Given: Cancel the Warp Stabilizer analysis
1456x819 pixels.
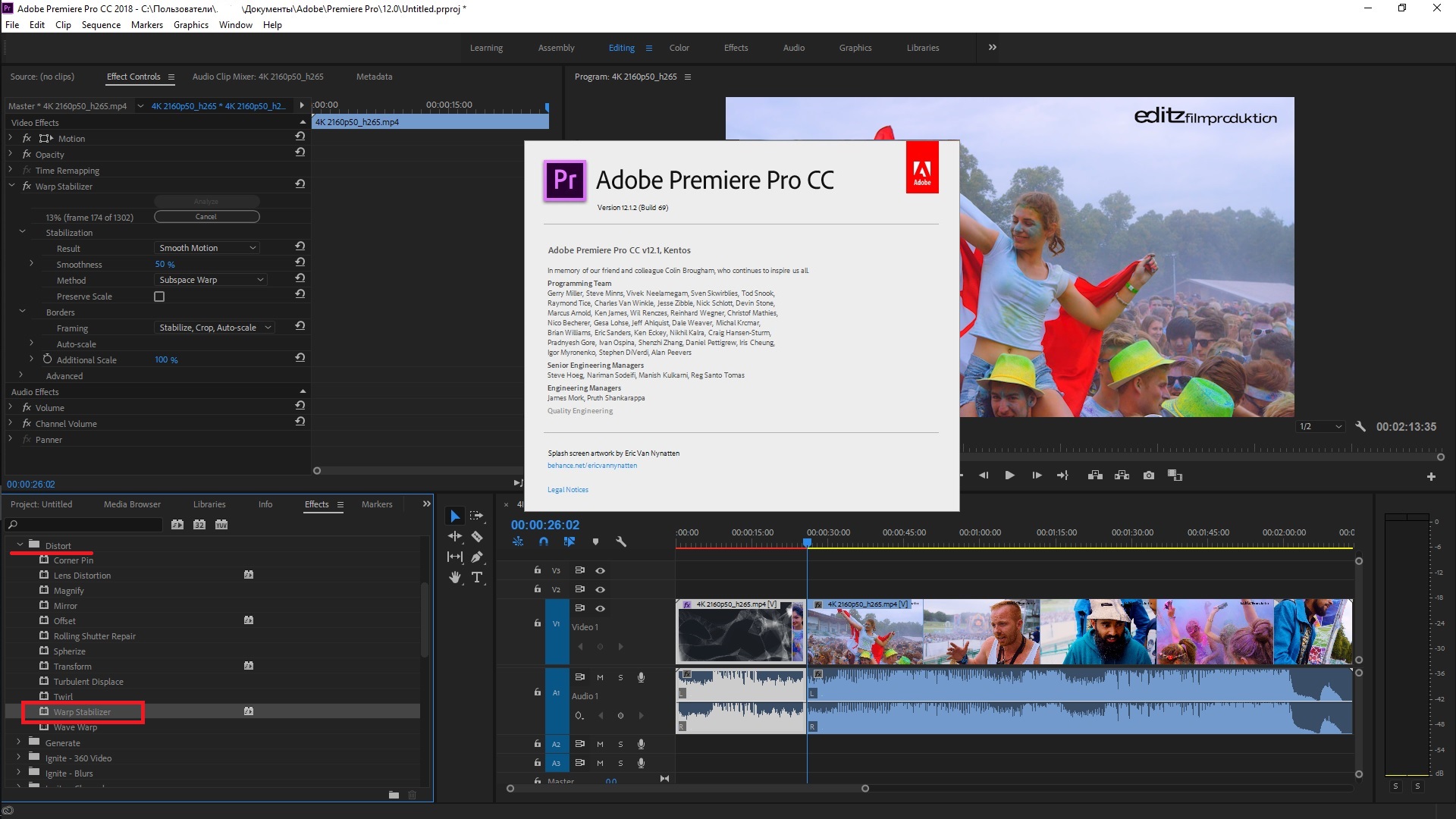Looking at the screenshot, I should [x=206, y=217].
